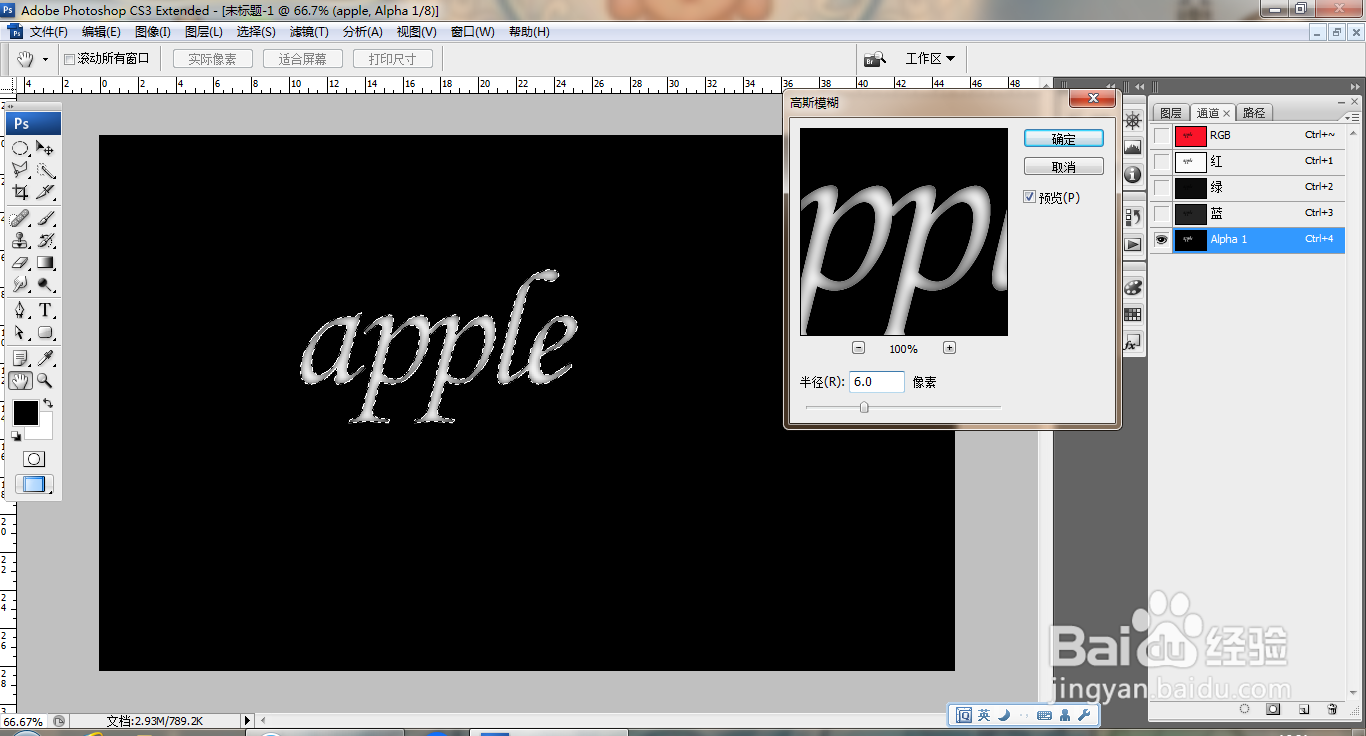1366x736 pixels.
Task: Enable Scroll All Windows checkbox
Action: pos(70,59)
